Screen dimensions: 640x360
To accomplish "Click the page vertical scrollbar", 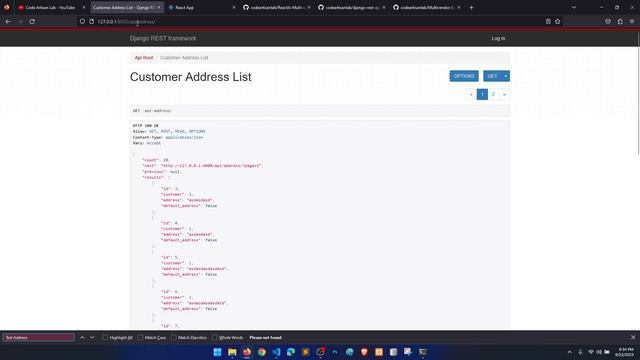I will (638, 94).
